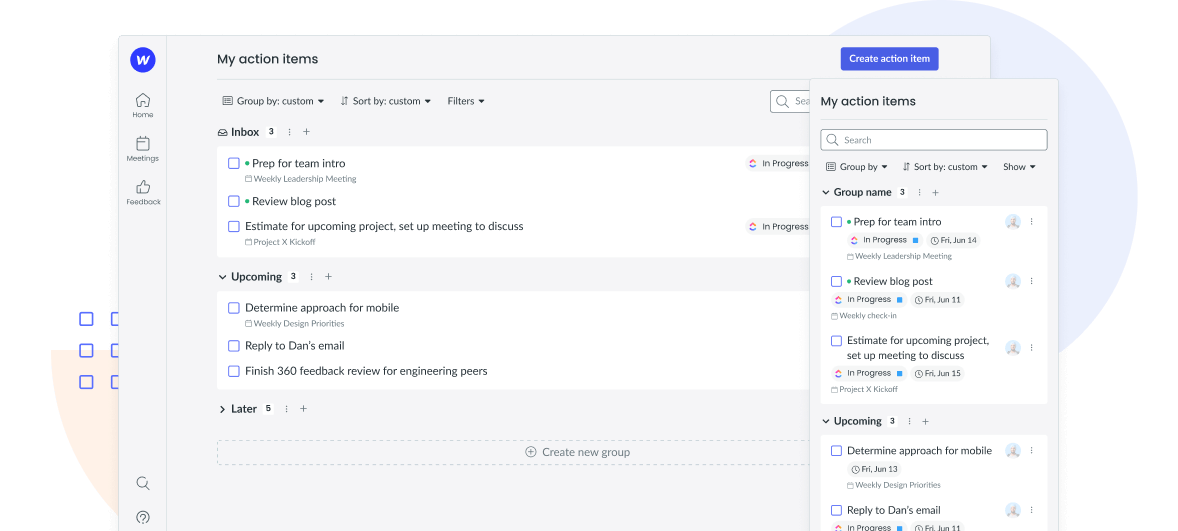Open Meetings from the left sidebar
Image resolution: width=1178 pixels, height=531 pixels.
tap(143, 148)
